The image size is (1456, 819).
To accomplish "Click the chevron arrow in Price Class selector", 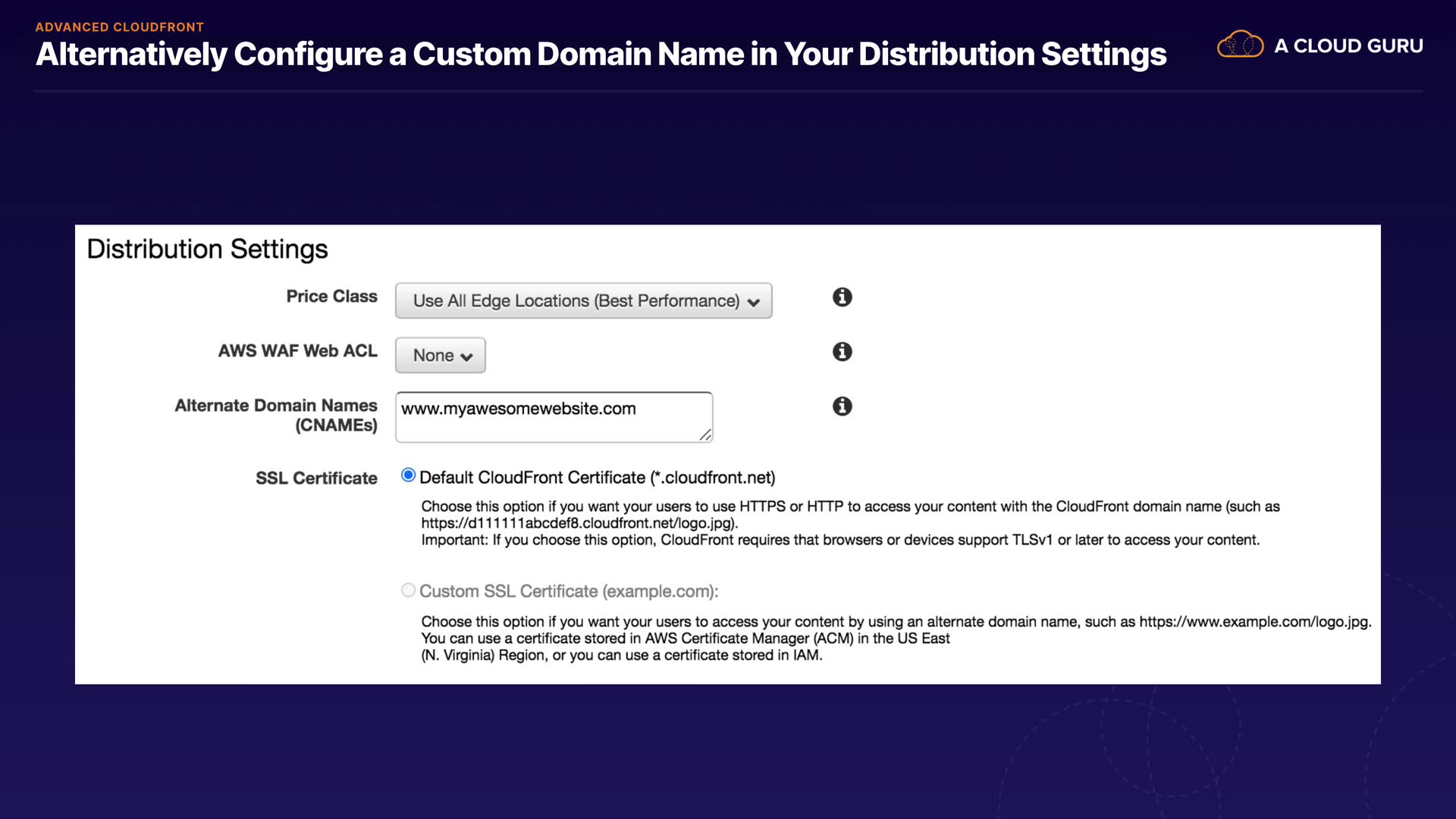I will pyautogui.click(x=753, y=303).
